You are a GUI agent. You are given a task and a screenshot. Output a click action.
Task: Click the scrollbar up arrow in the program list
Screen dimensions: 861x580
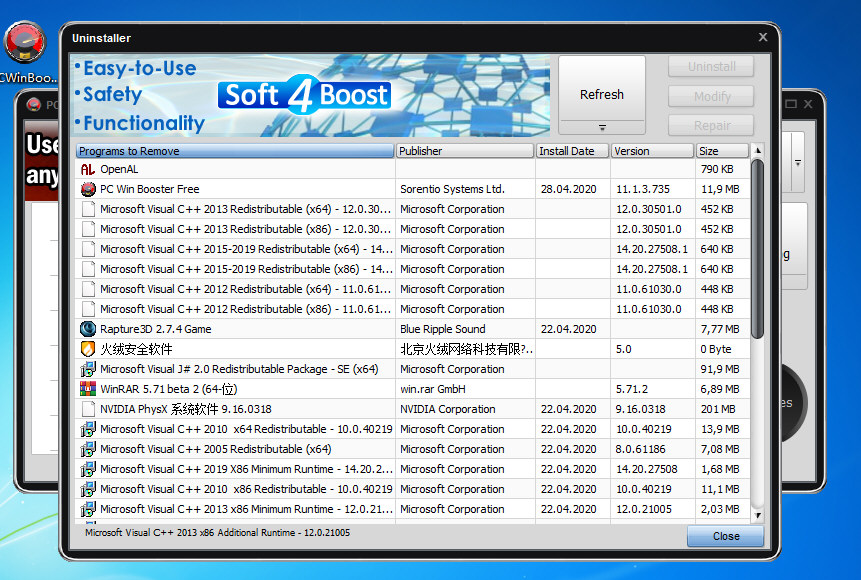point(758,150)
